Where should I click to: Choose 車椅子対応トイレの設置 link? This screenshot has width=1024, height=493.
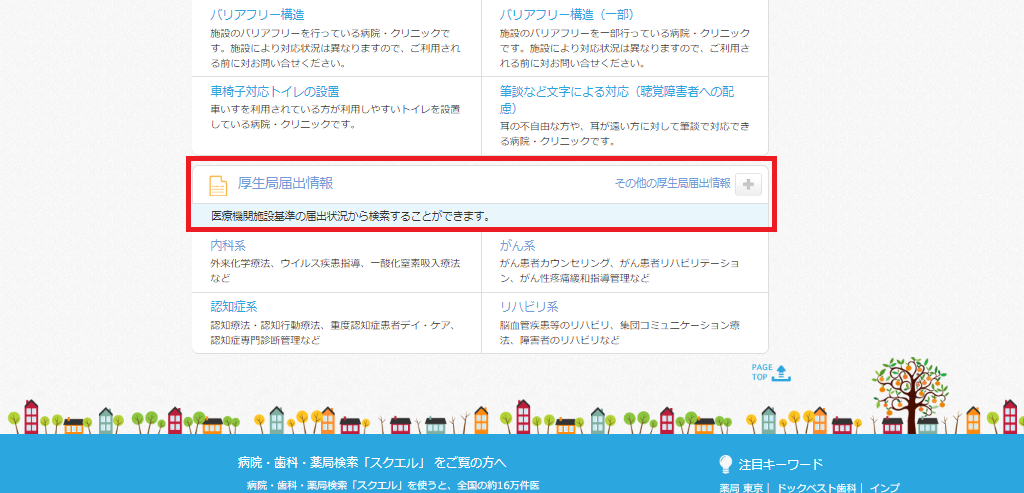tap(275, 92)
